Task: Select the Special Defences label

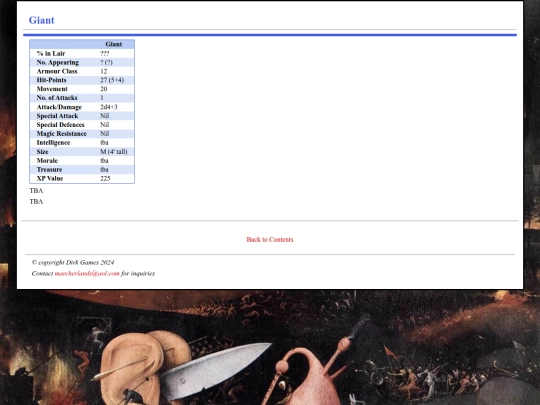Action: coord(60,125)
